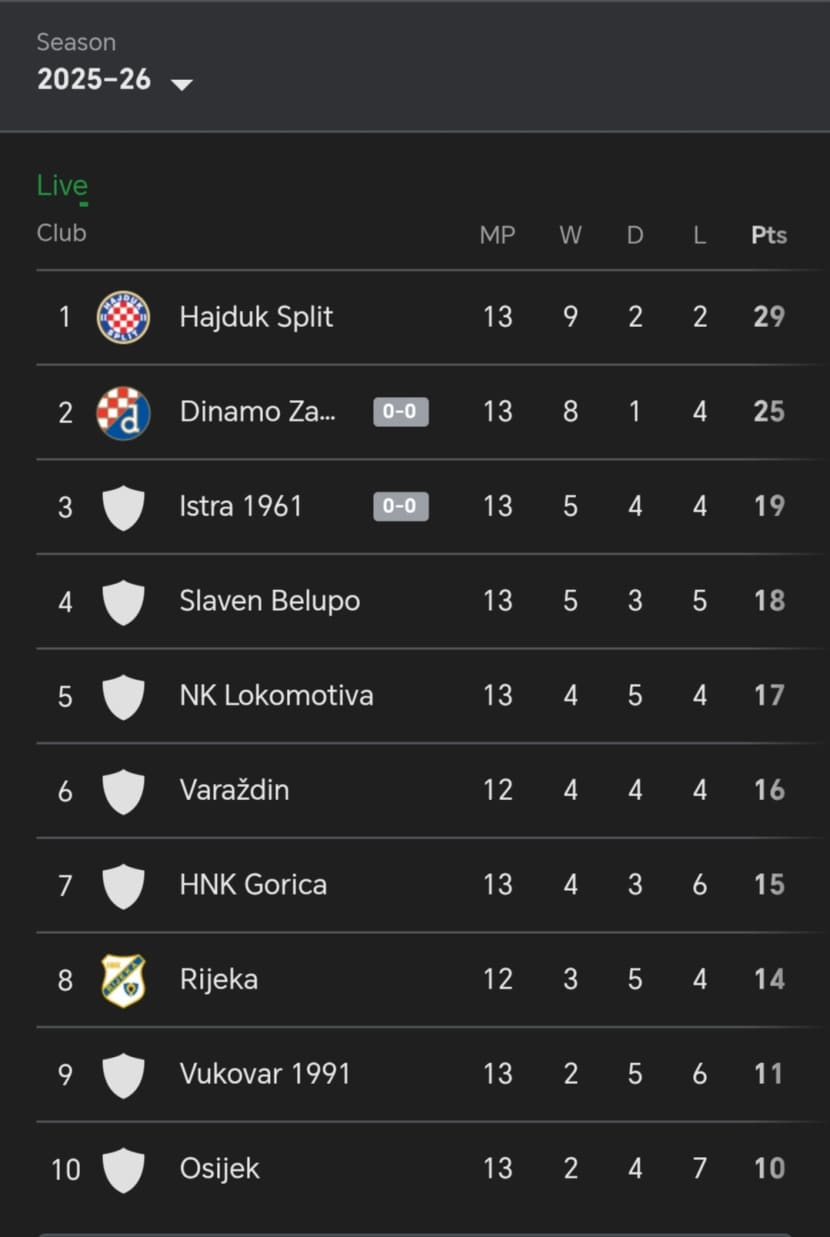Click the Club column header

62,233
